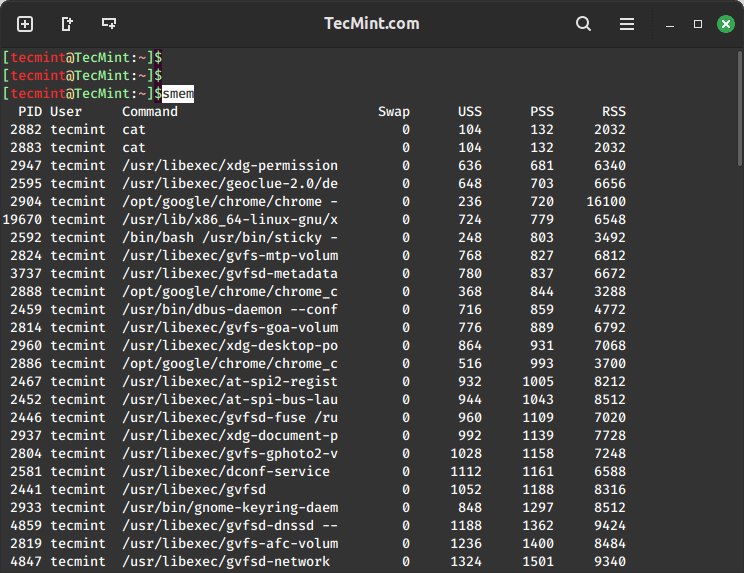Image resolution: width=744 pixels, height=573 pixels.
Task: Click PID 19670 in the process list
Action: [22, 219]
